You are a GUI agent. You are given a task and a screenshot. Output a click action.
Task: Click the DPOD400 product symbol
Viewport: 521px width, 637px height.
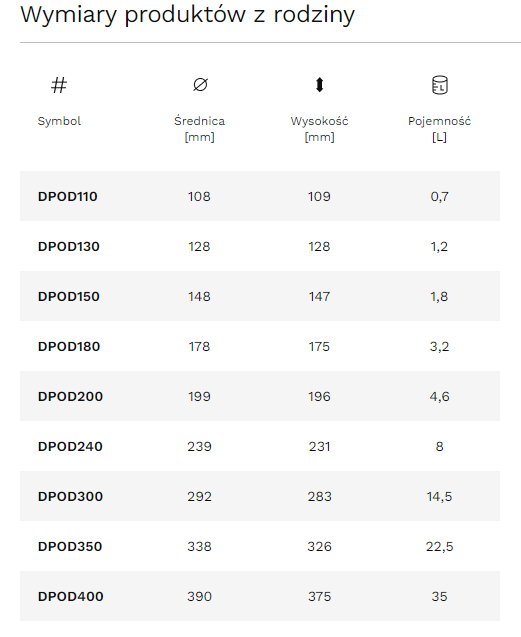coord(71,596)
